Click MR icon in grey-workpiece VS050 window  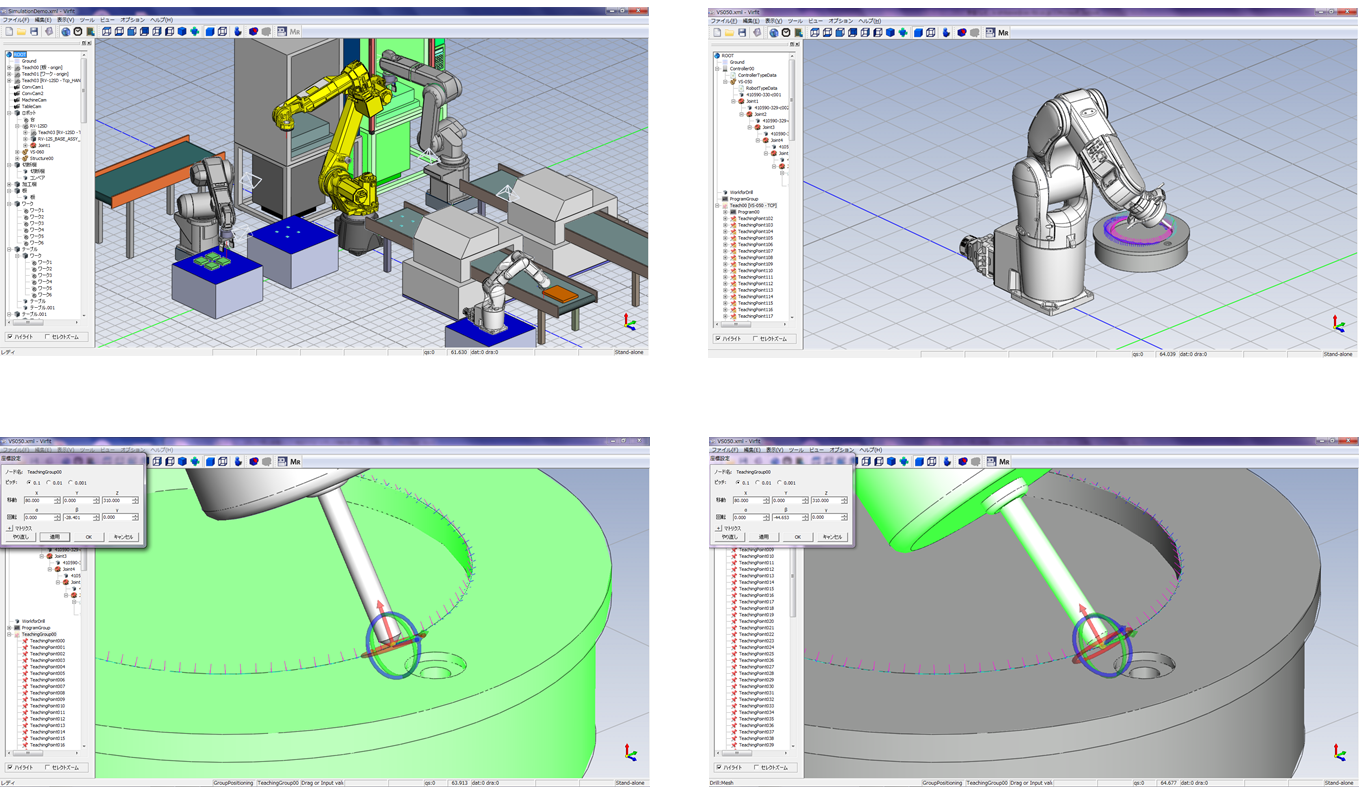[x=1004, y=462]
